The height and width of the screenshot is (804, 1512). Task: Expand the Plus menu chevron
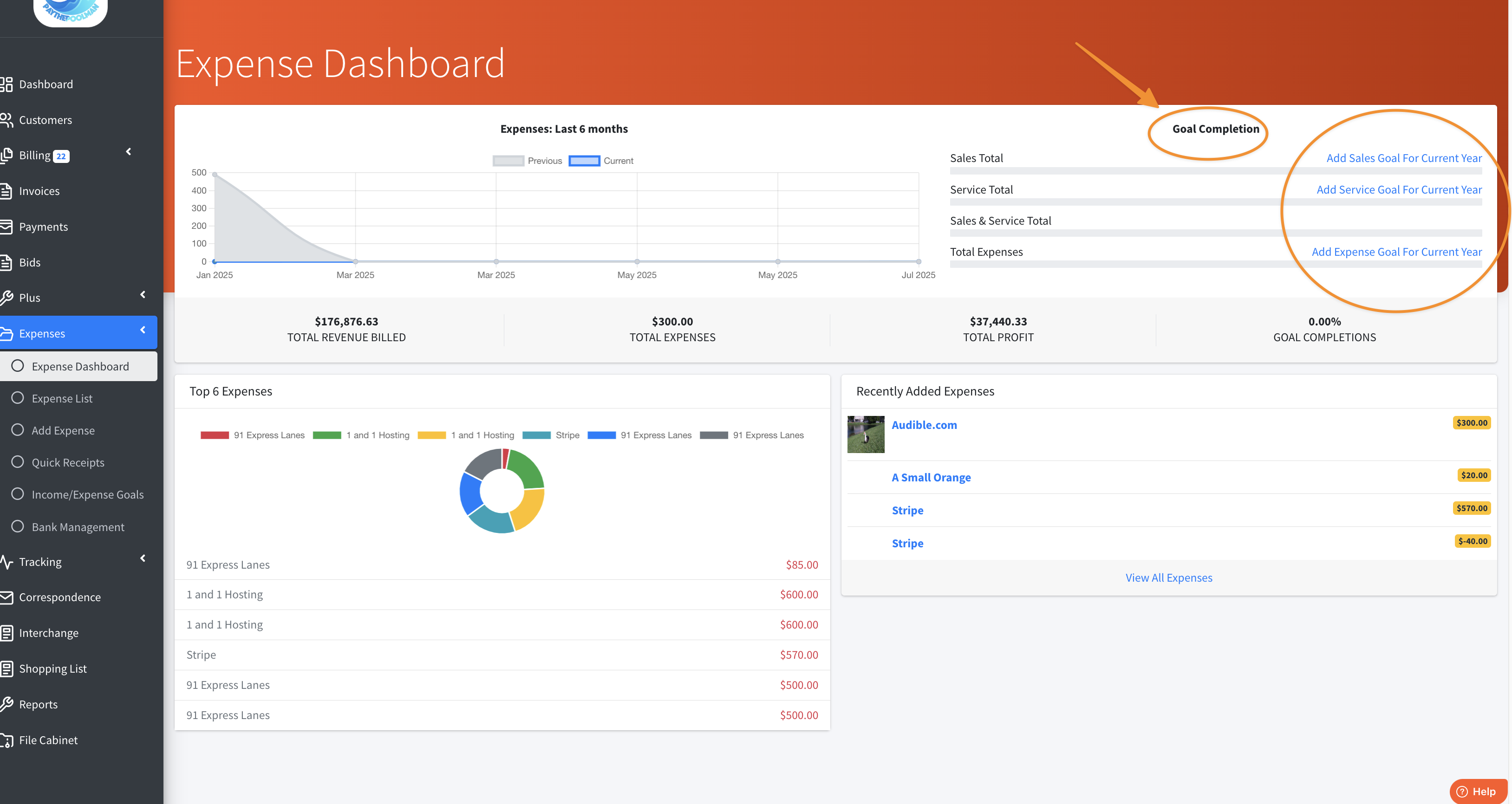tap(143, 295)
